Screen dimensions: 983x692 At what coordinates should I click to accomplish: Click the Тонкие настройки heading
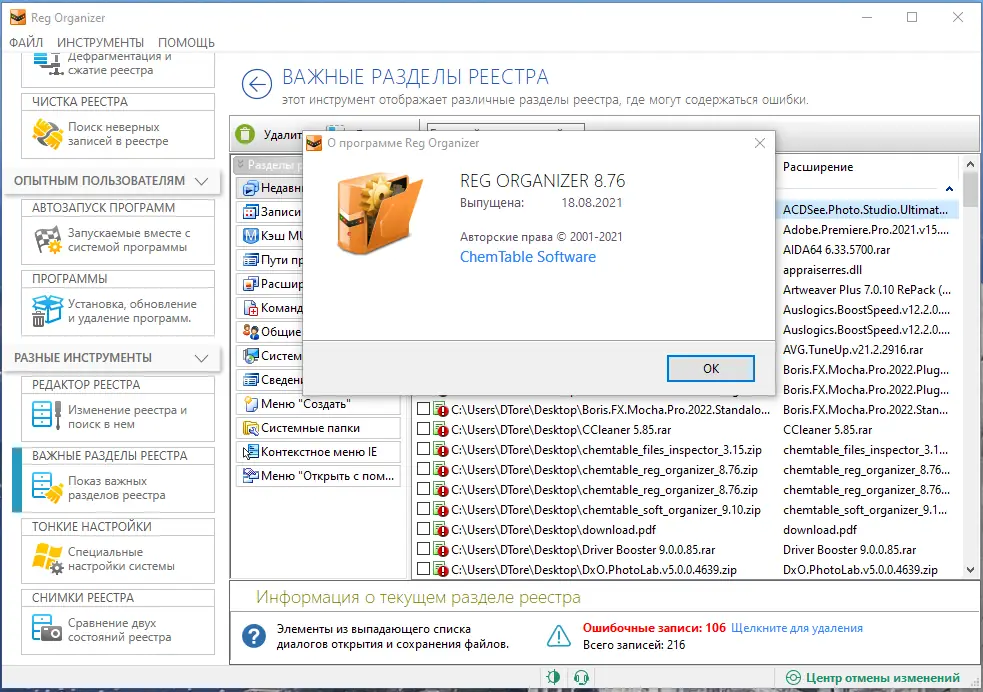pyautogui.click(x=92, y=527)
